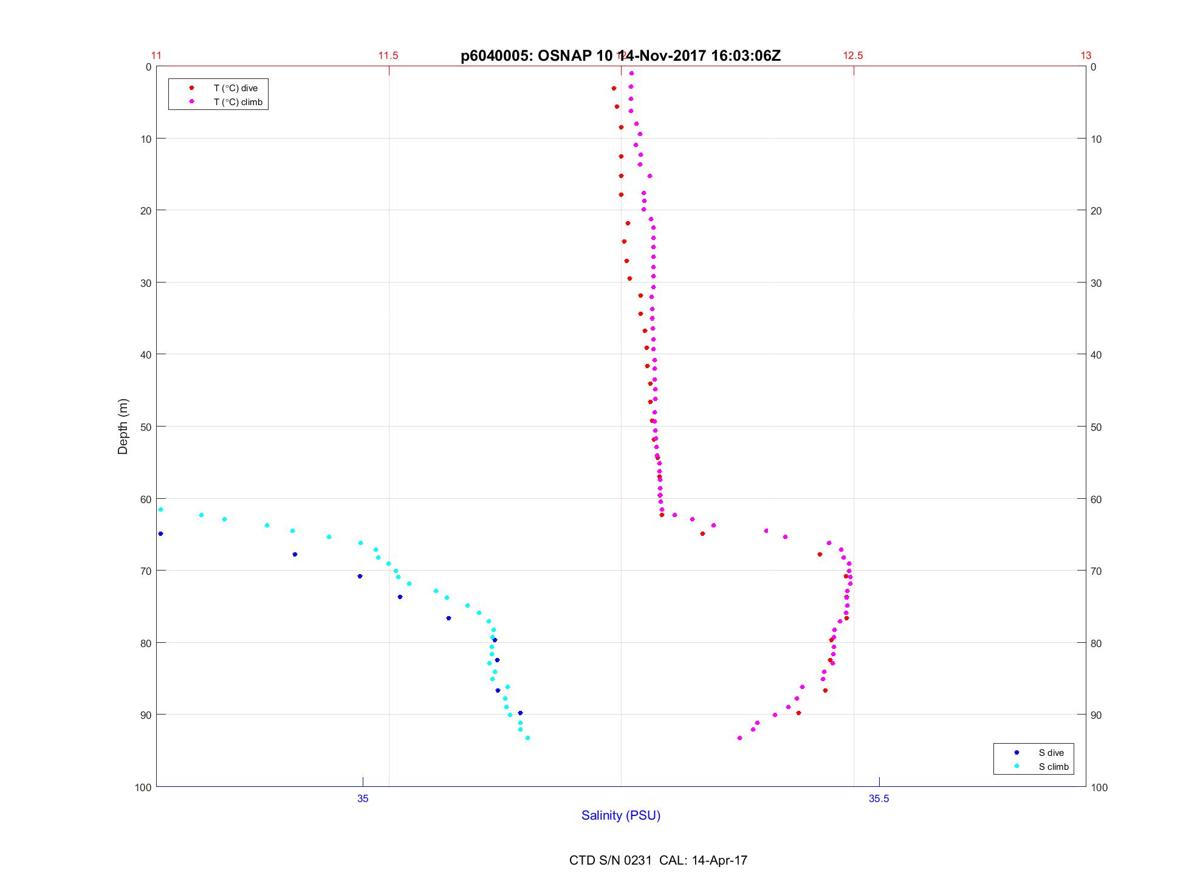The height and width of the screenshot is (885, 1200).
Task: Click depth tick 10 on left axis
Action: [145, 139]
